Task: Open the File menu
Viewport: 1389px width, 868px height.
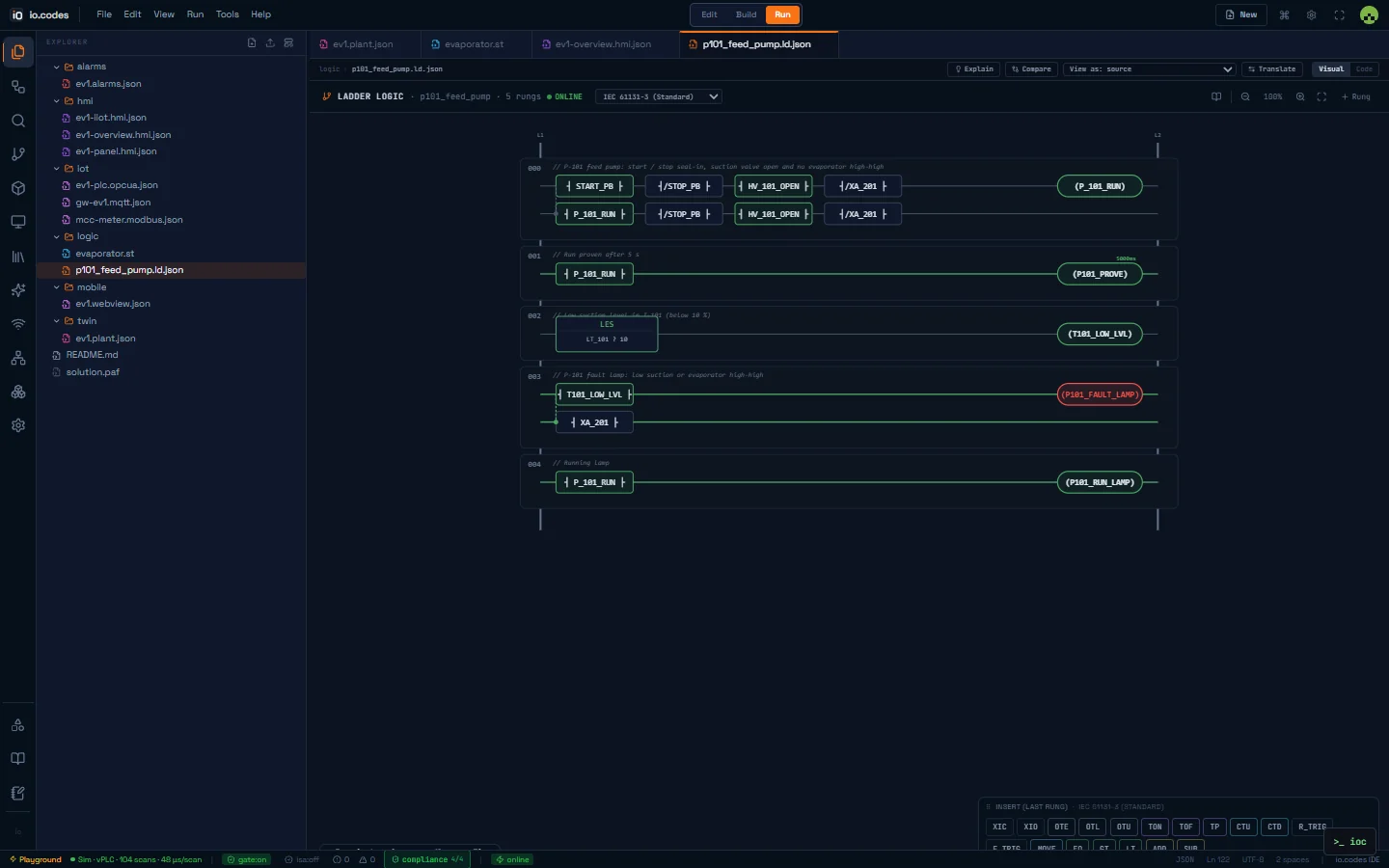Action: point(104,14)
